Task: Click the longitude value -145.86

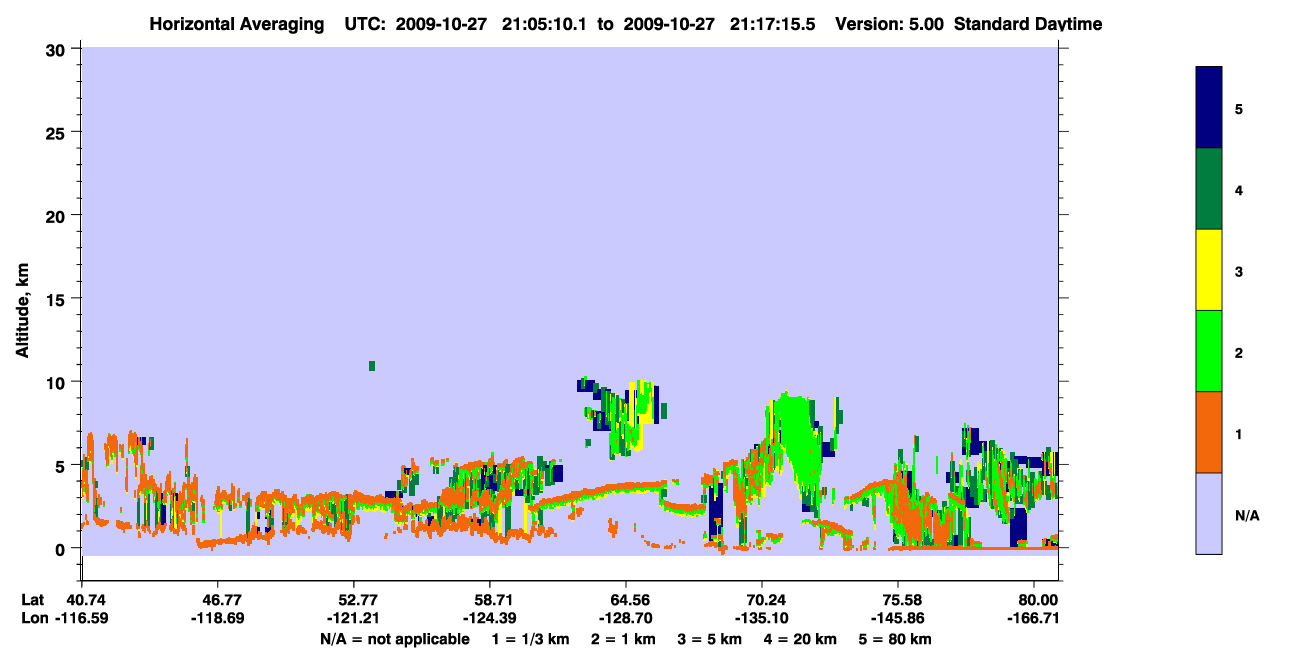Action: click(898, 618)
